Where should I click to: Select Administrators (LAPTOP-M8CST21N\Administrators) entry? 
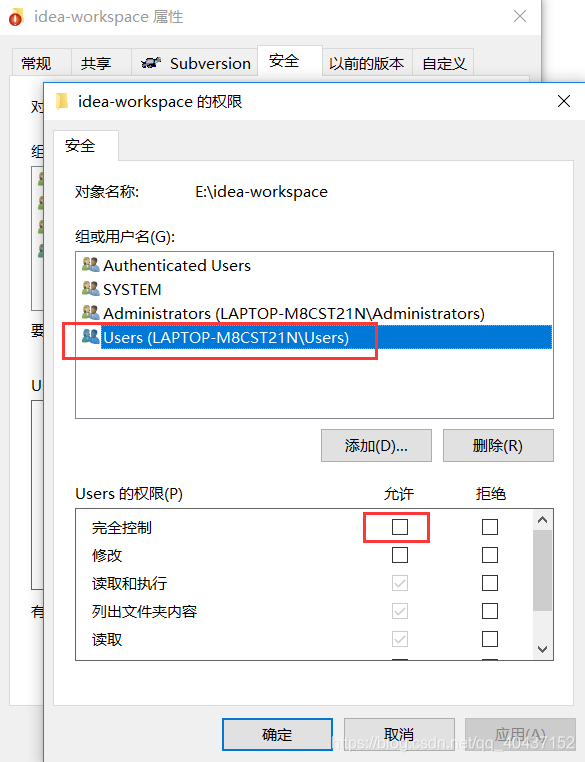coord(314,313)
